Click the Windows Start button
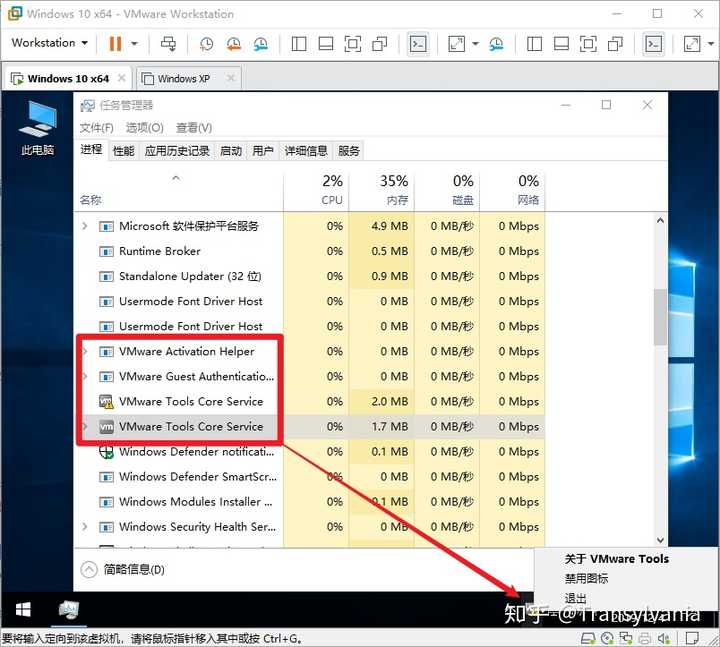 23,610
